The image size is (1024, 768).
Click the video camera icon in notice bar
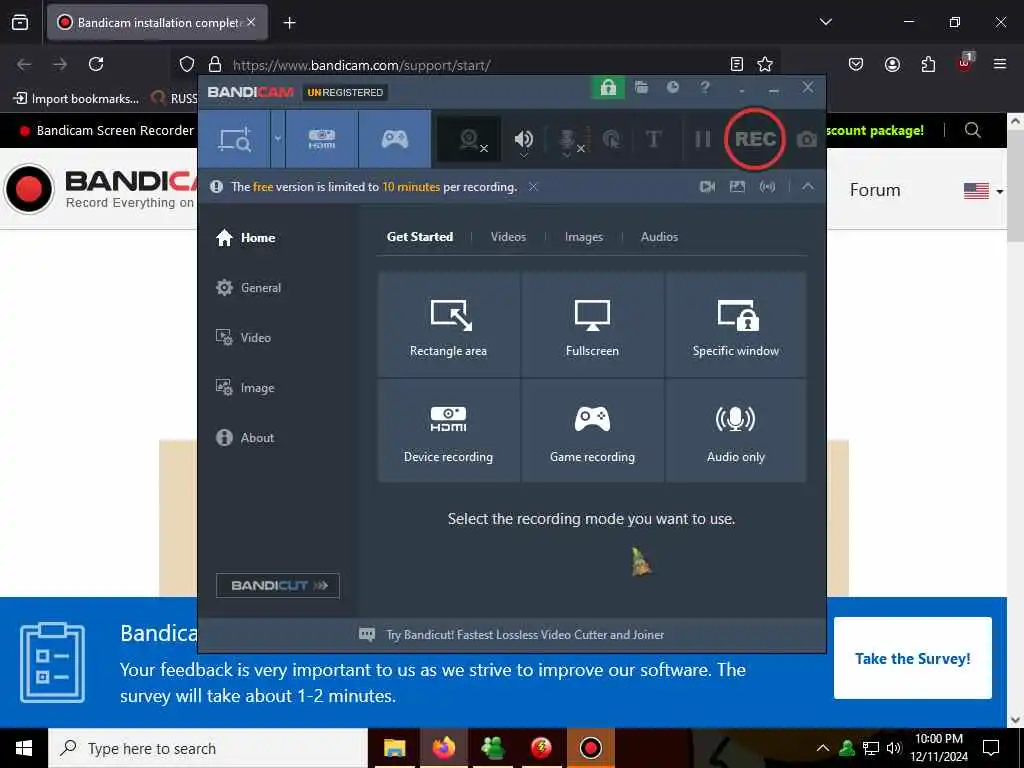(x=707, y=187)
